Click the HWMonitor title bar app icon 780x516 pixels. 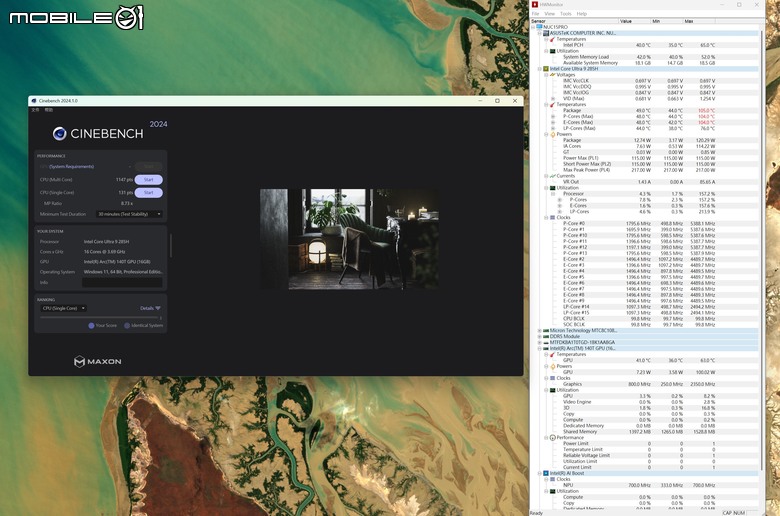535,4
